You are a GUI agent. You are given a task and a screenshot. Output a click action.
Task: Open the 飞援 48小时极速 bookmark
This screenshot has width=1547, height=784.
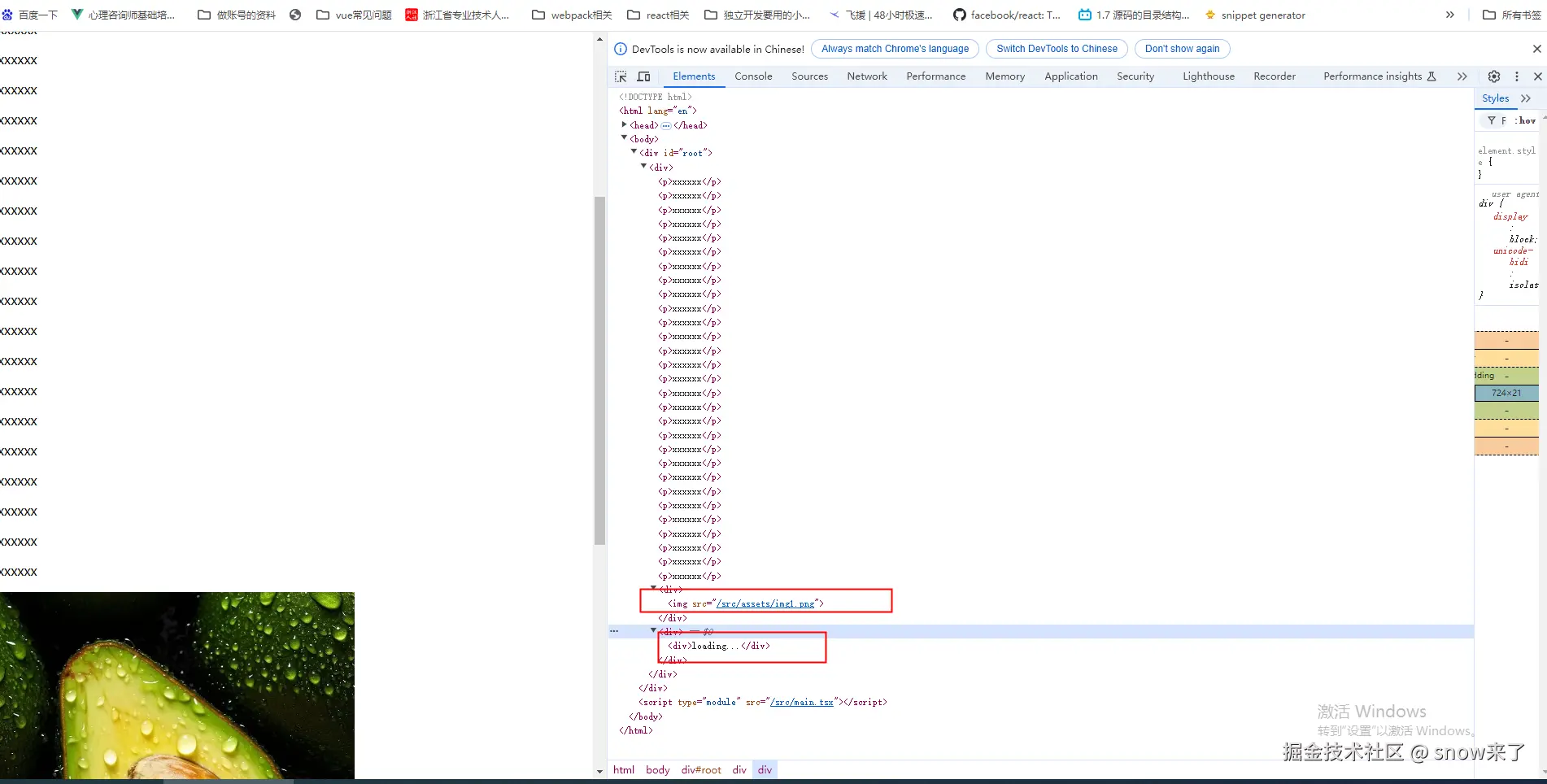881,15
